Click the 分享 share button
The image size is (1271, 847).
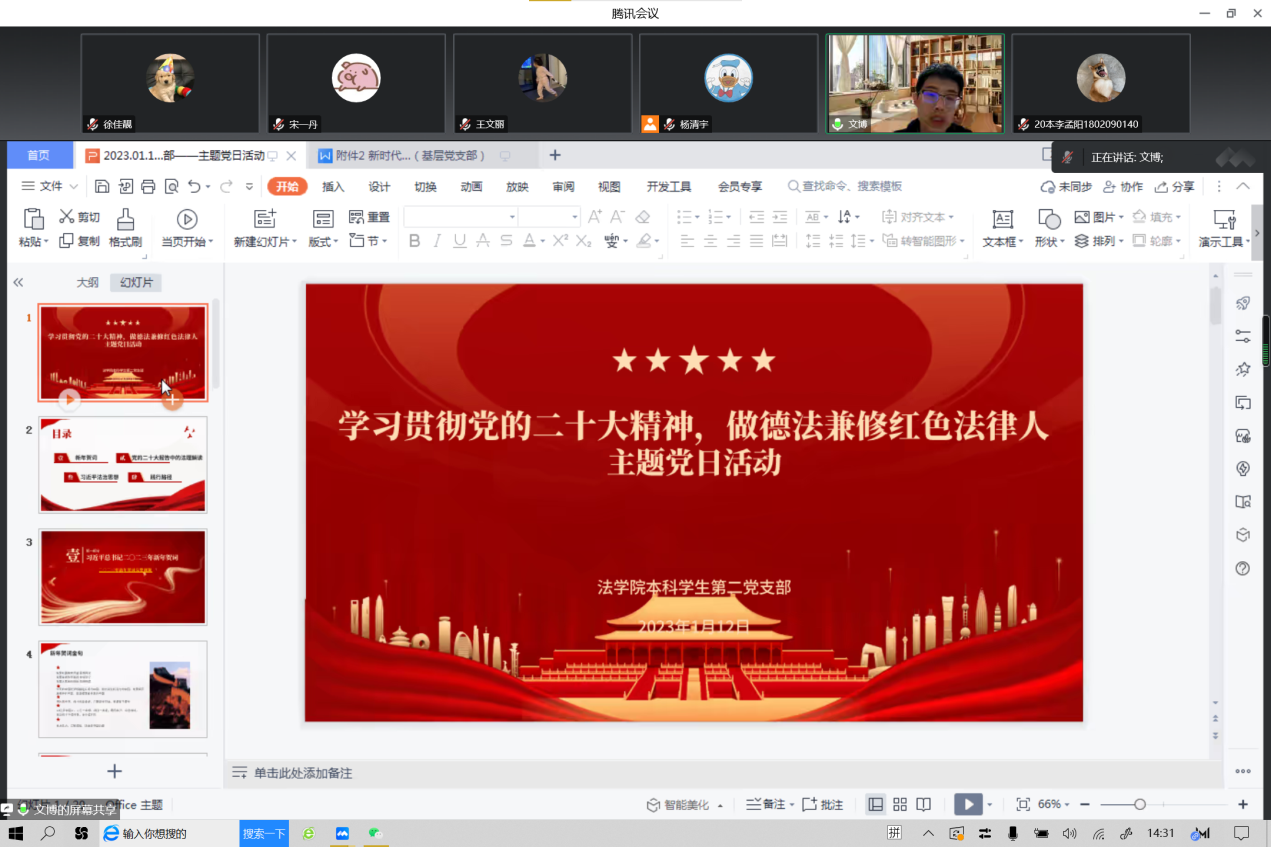click(x=1175, y=186)
